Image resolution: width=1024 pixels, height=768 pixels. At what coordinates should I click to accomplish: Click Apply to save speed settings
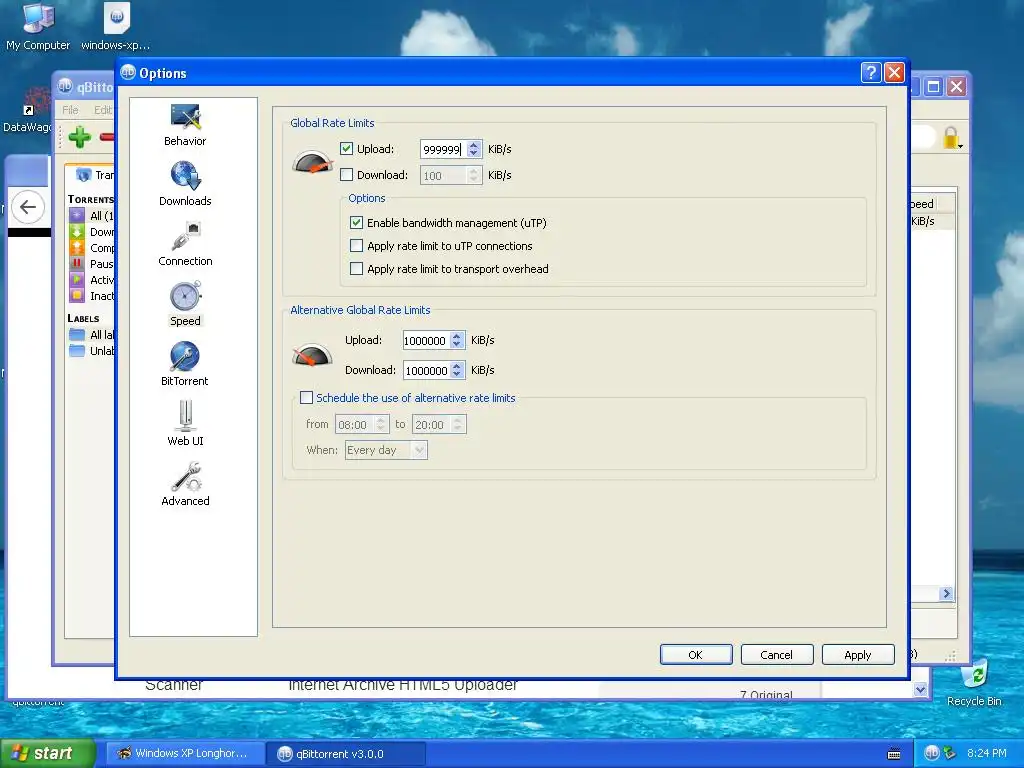pos(857,654)
